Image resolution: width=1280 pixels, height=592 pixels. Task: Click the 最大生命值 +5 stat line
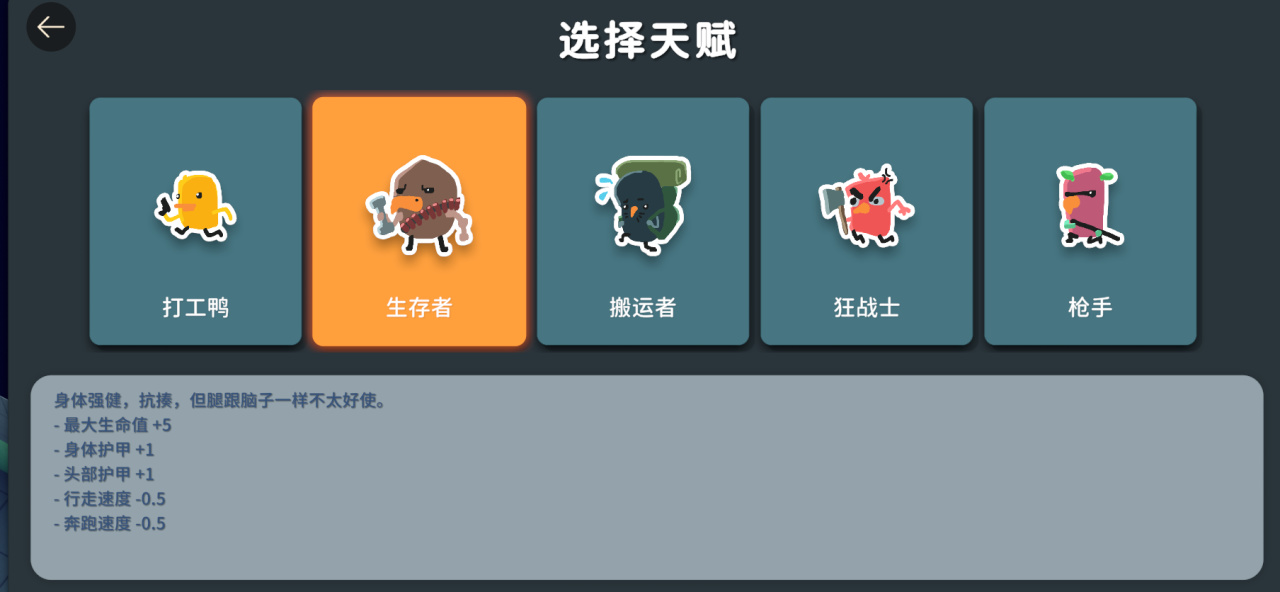coord(113,425)
